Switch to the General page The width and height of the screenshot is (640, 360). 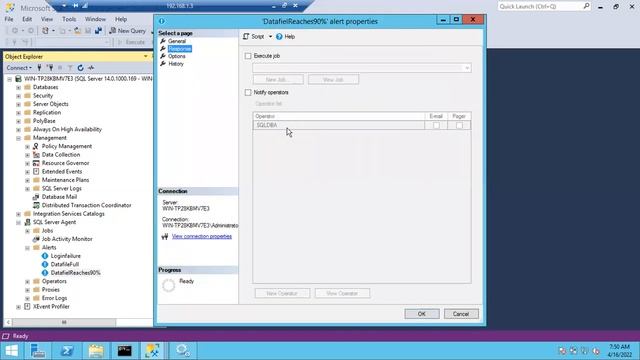[x=177, y=41]
